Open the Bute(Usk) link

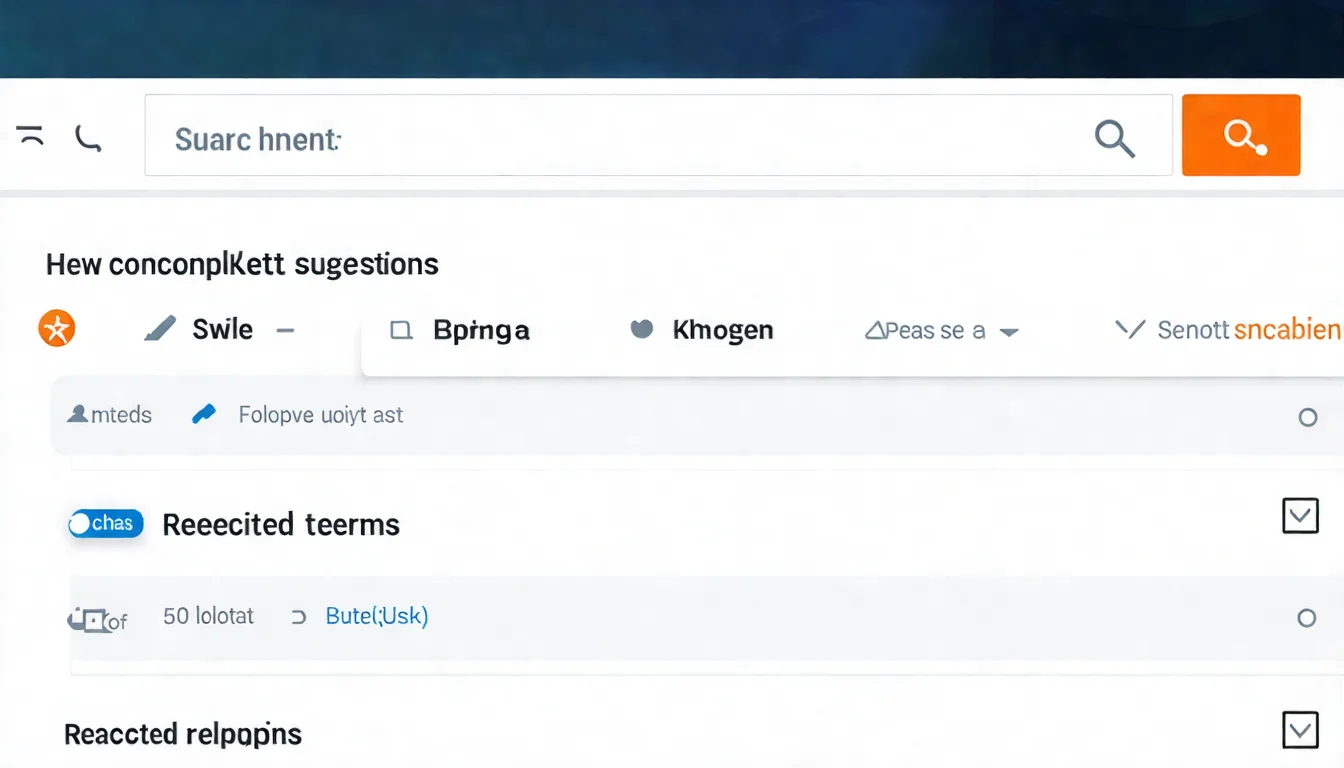[377, 616]
